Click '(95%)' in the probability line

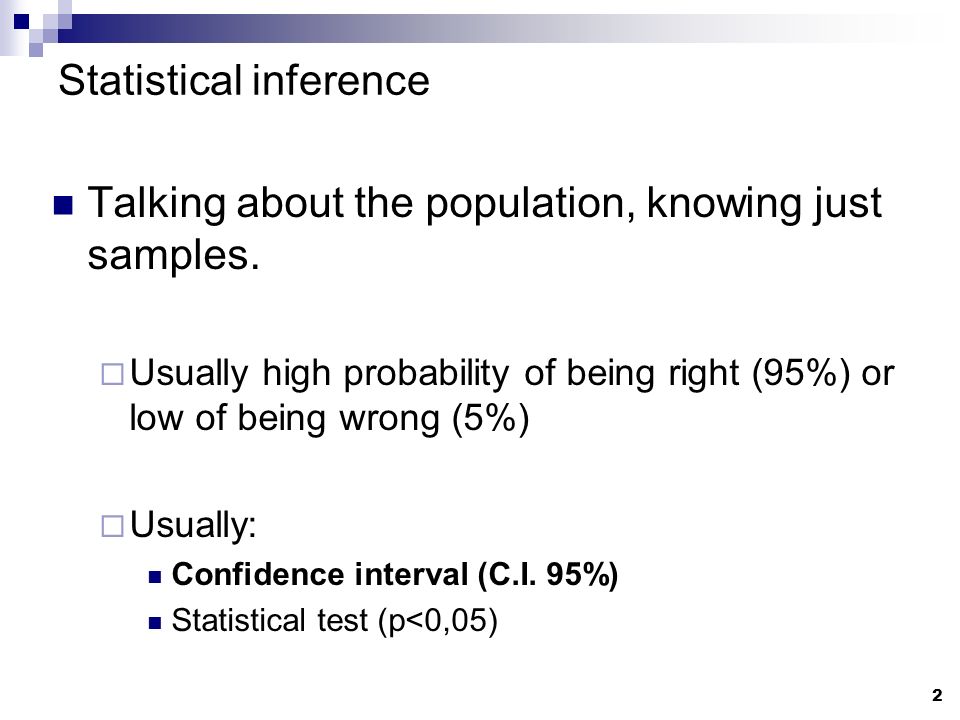coord(801,373)
